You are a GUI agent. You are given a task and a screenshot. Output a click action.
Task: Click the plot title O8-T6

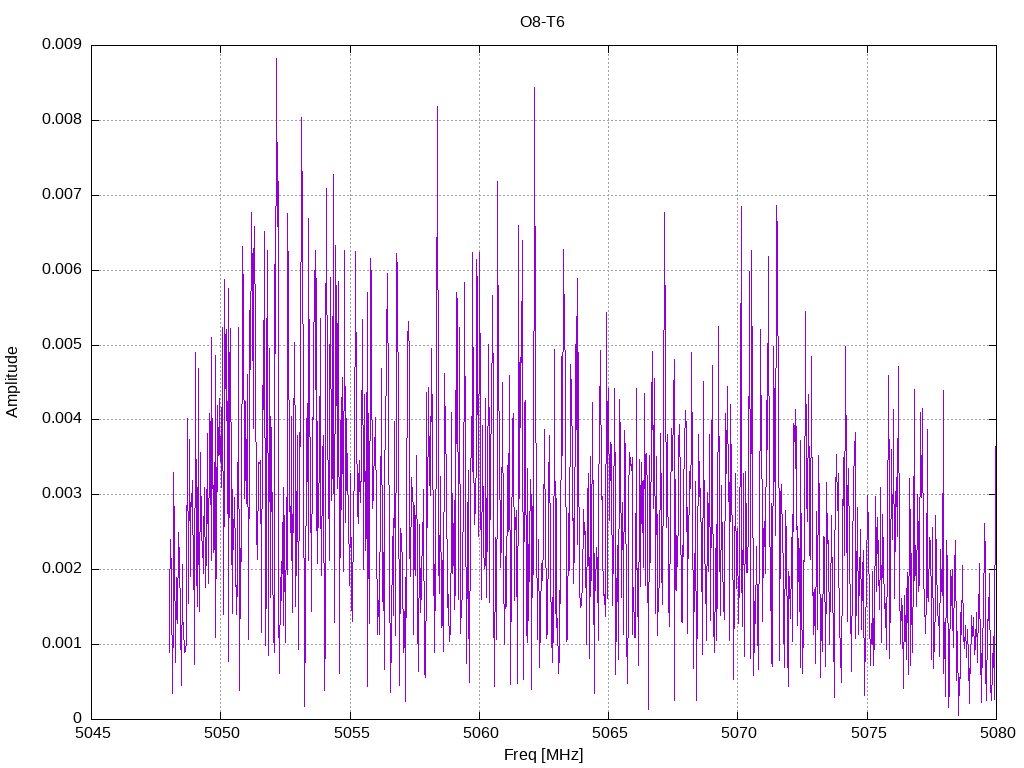pyautogui.click(x=542, y=22)
